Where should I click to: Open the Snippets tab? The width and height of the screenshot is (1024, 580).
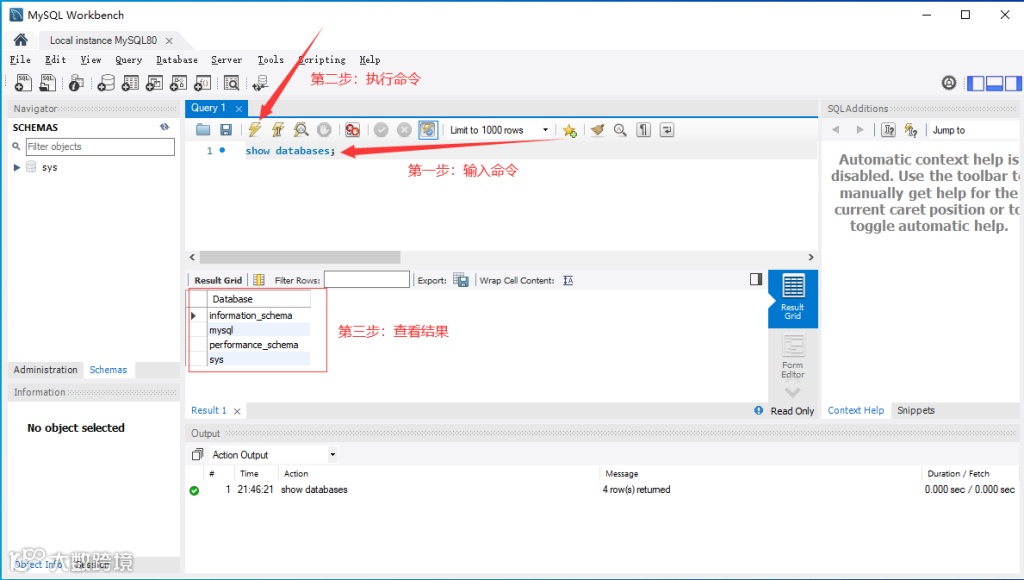[916, 410]
